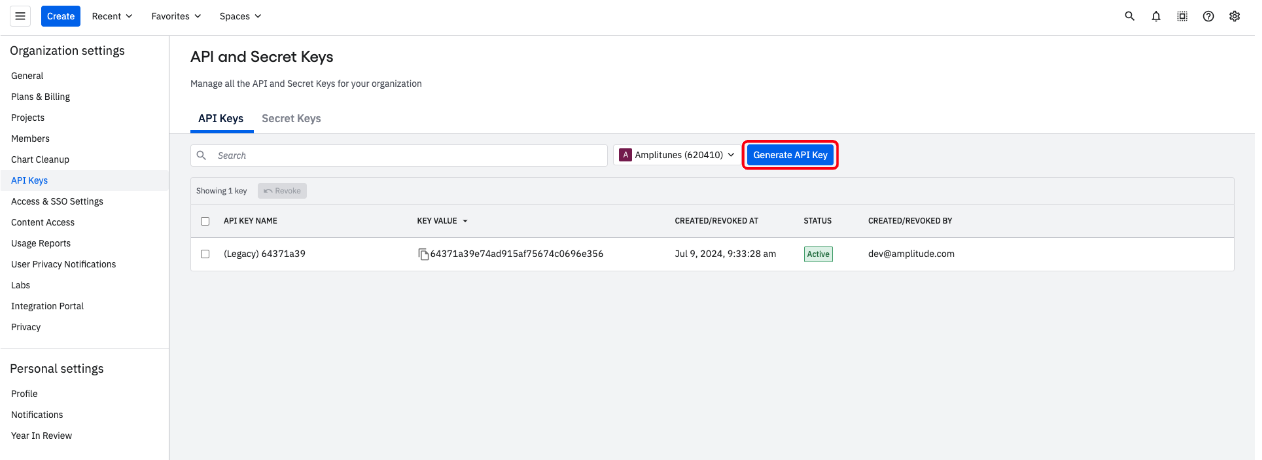Click the square icon next to the bell
Screen dimensions: 1262x460
point(1182,16)
